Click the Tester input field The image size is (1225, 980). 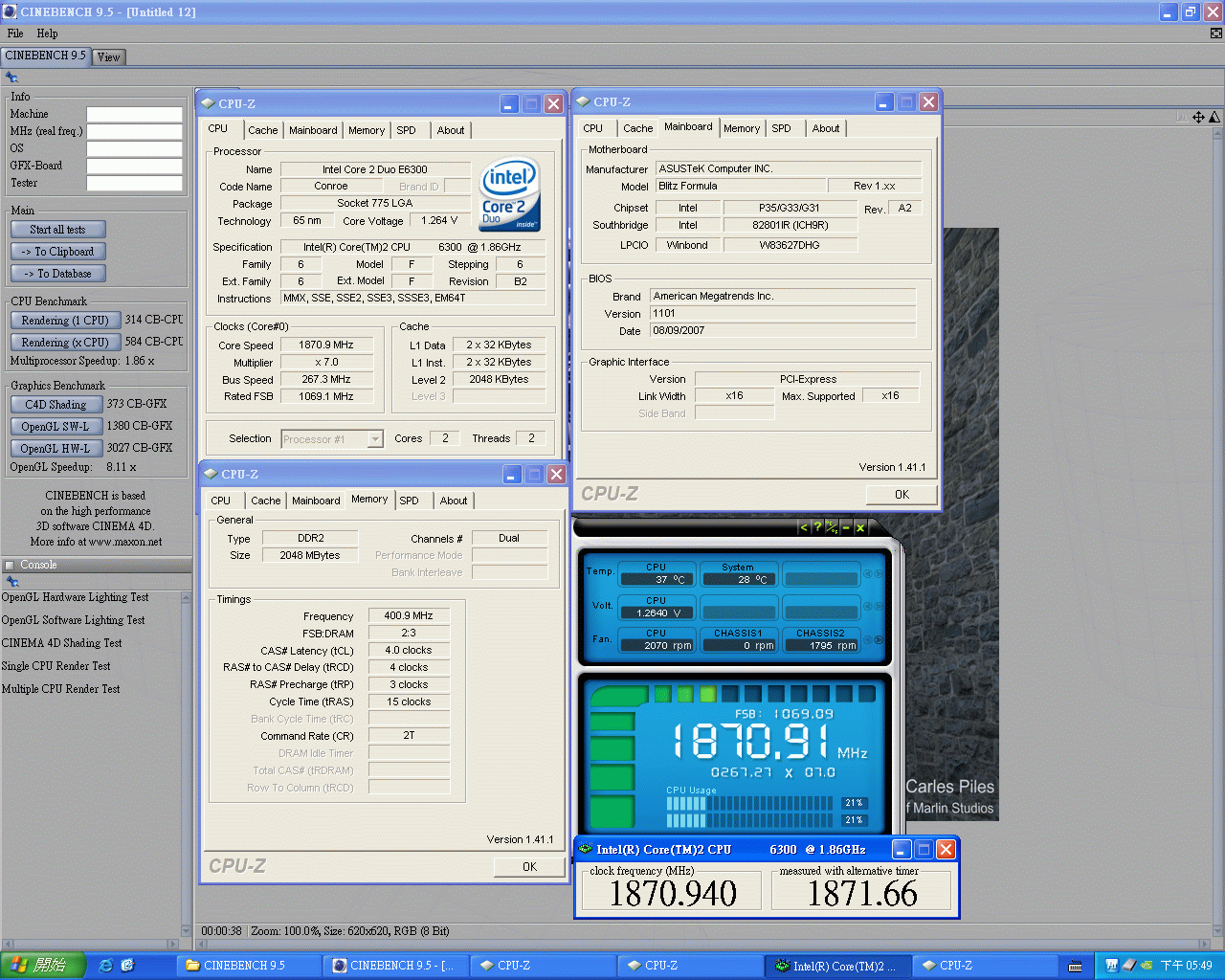pos(135,183)
